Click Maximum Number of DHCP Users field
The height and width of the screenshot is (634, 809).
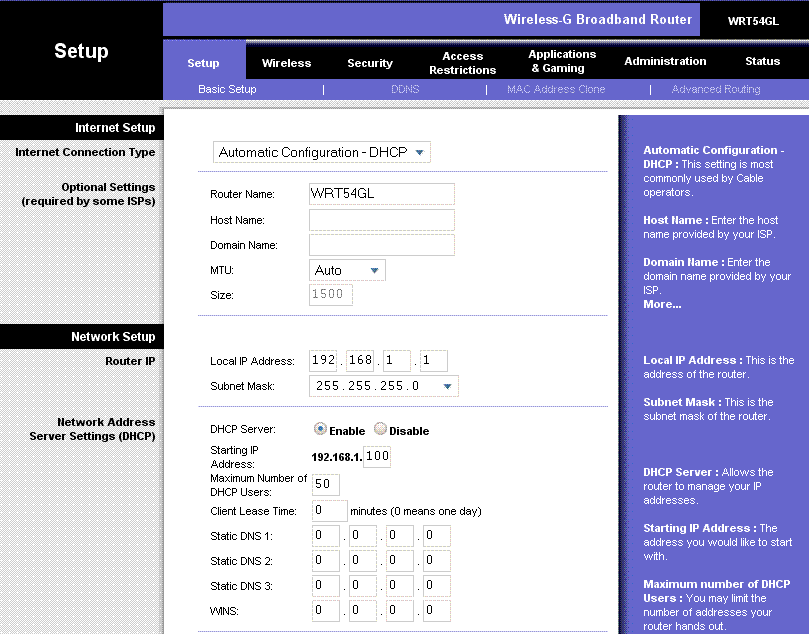coord(326,484)
